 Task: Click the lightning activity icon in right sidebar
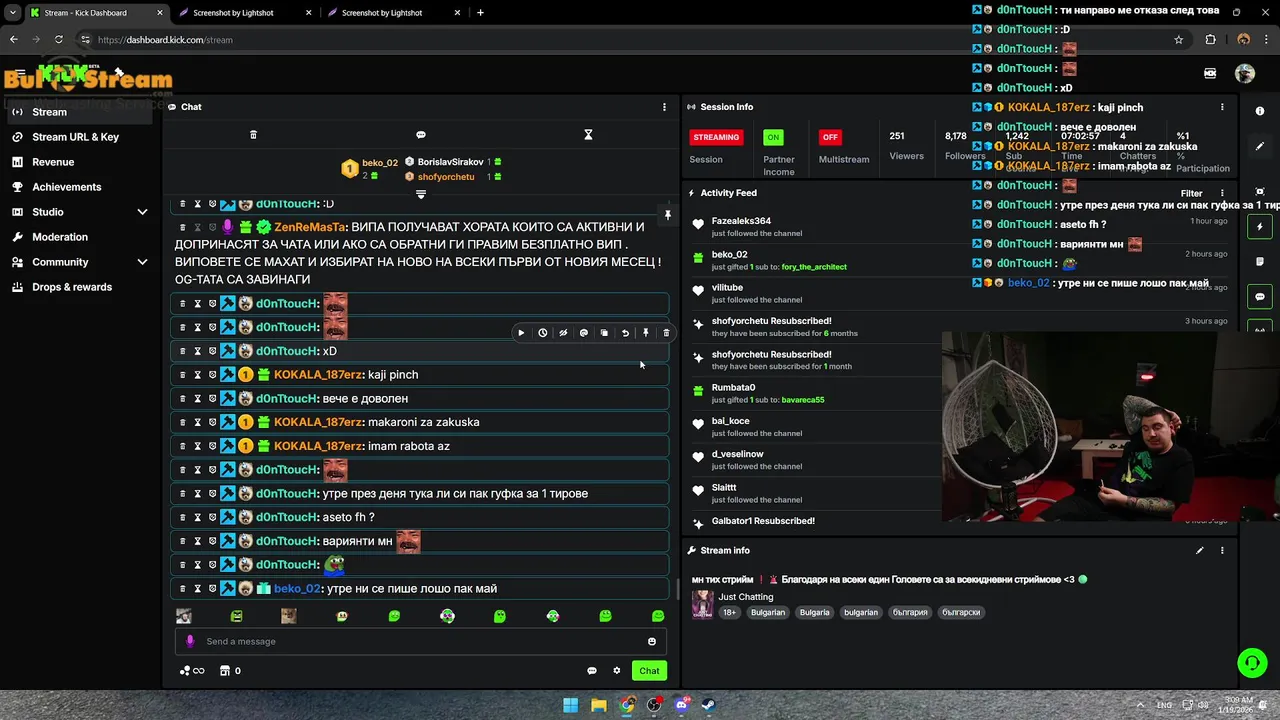(x=1260, y=227)
